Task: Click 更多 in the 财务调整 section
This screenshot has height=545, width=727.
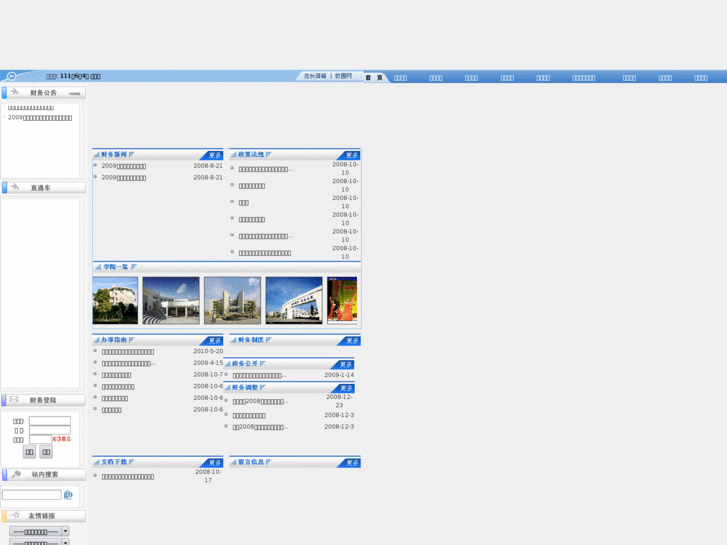Action: 346,388
